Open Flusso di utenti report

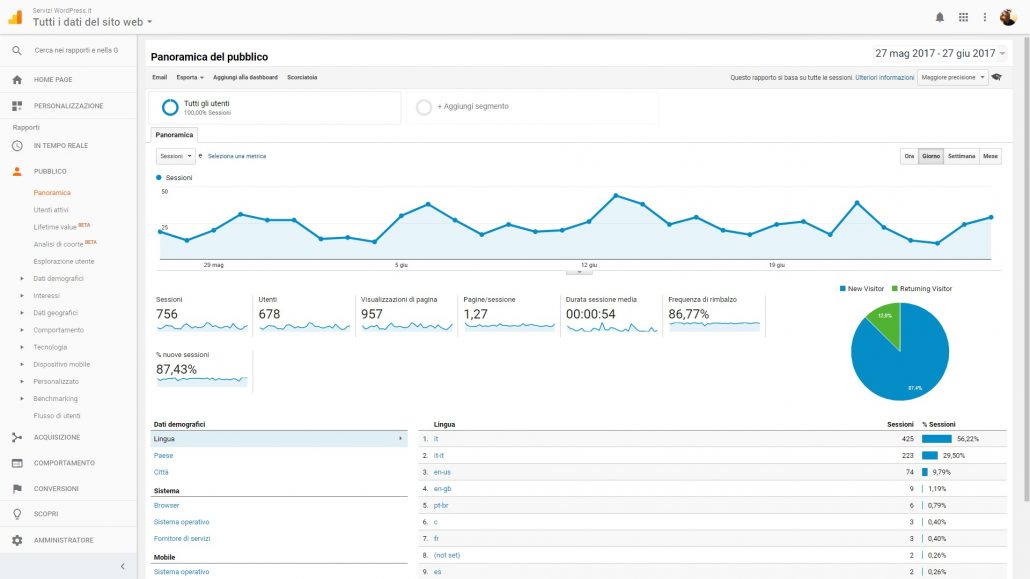coord(56,415)
